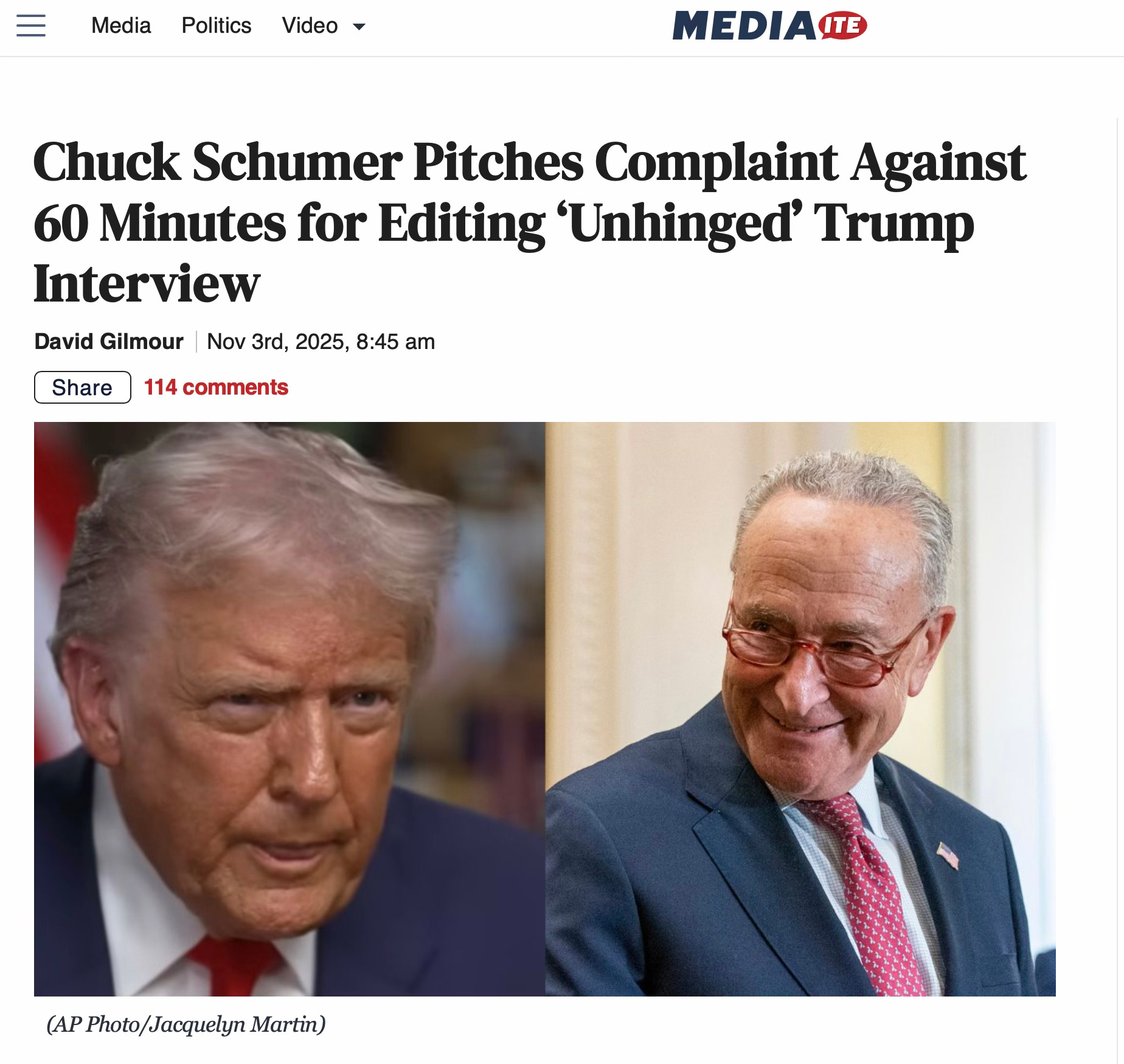Click the AP Photo credit caption

click(x=186, y=1024)
